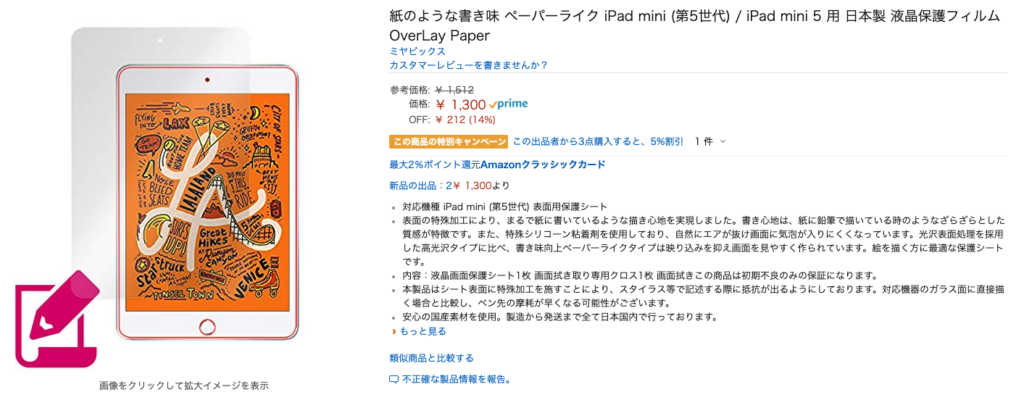Click the 画像をクリックして拡大イメージを表示 caption
Image resolution: width=1024 pixels, height=395 pixels.
click(184, 385)
